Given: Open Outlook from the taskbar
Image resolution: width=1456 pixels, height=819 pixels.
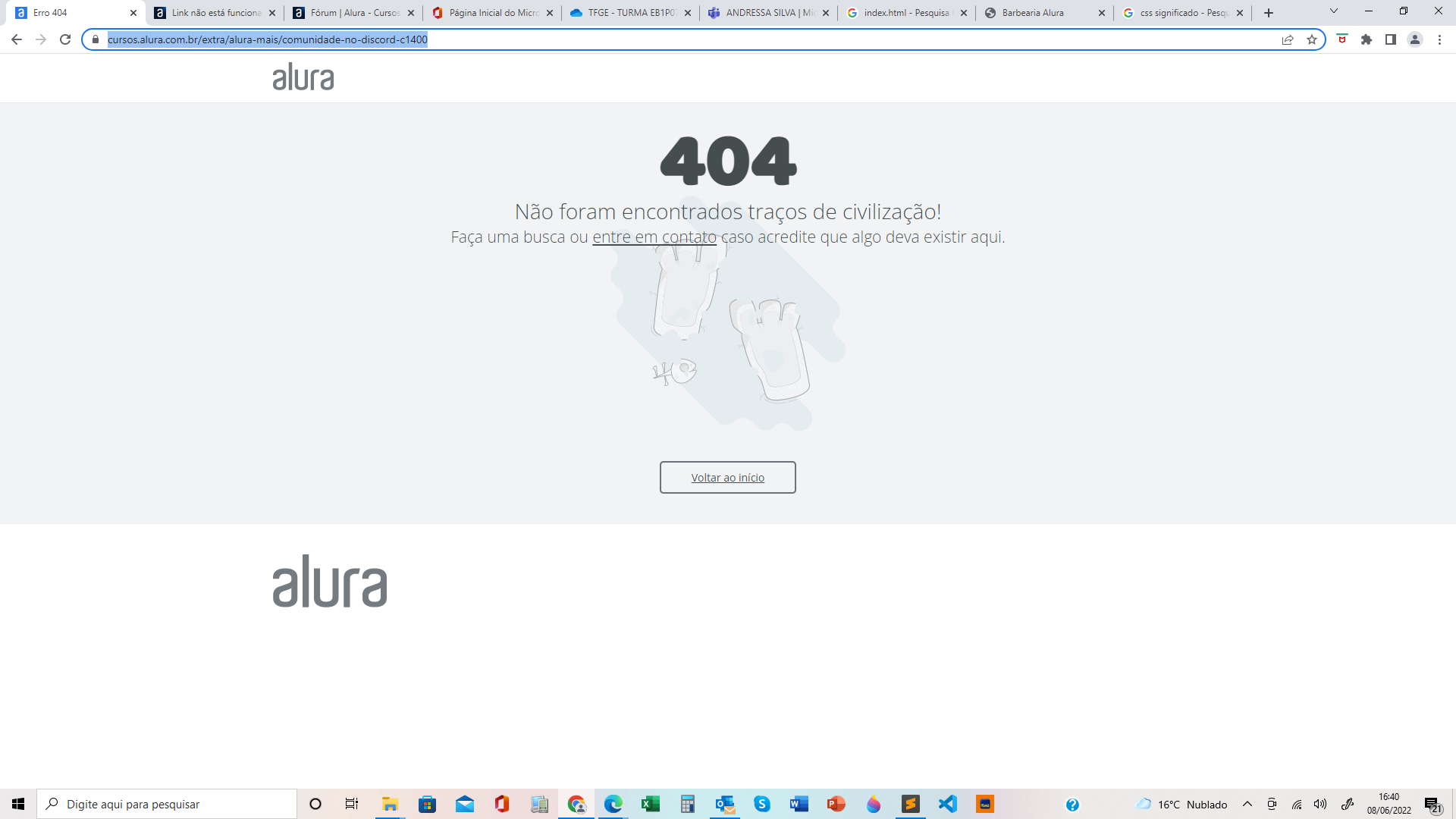Looking at the screenshot, I should pyautogui.click(x=725, y=804).
